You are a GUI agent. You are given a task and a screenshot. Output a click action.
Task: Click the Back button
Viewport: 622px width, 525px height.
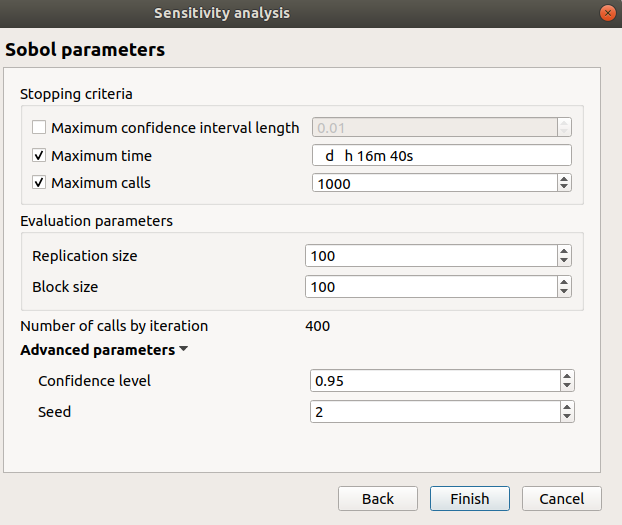377,499
